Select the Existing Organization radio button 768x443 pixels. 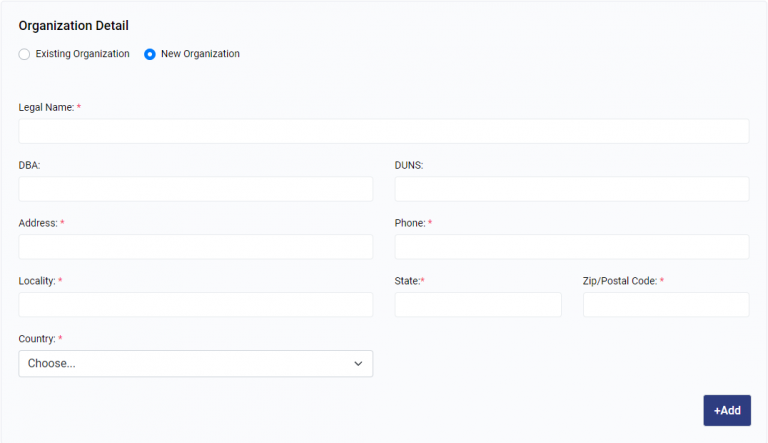click(x=25, y=54)
